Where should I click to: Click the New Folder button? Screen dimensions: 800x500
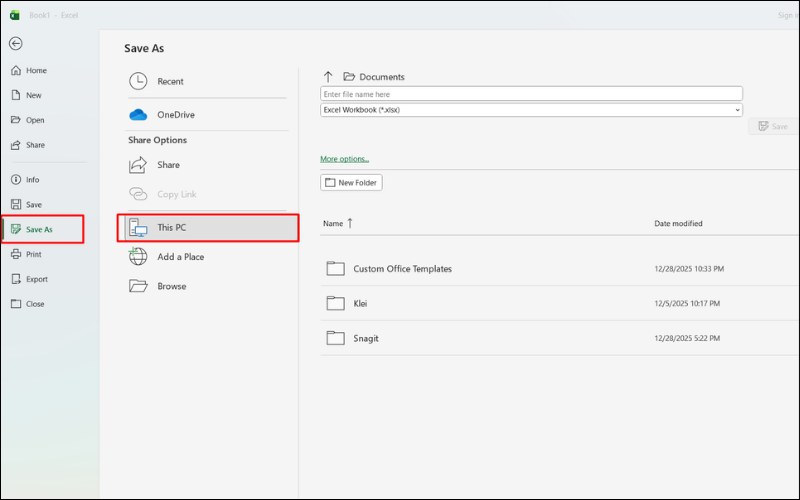click(351, 183)
